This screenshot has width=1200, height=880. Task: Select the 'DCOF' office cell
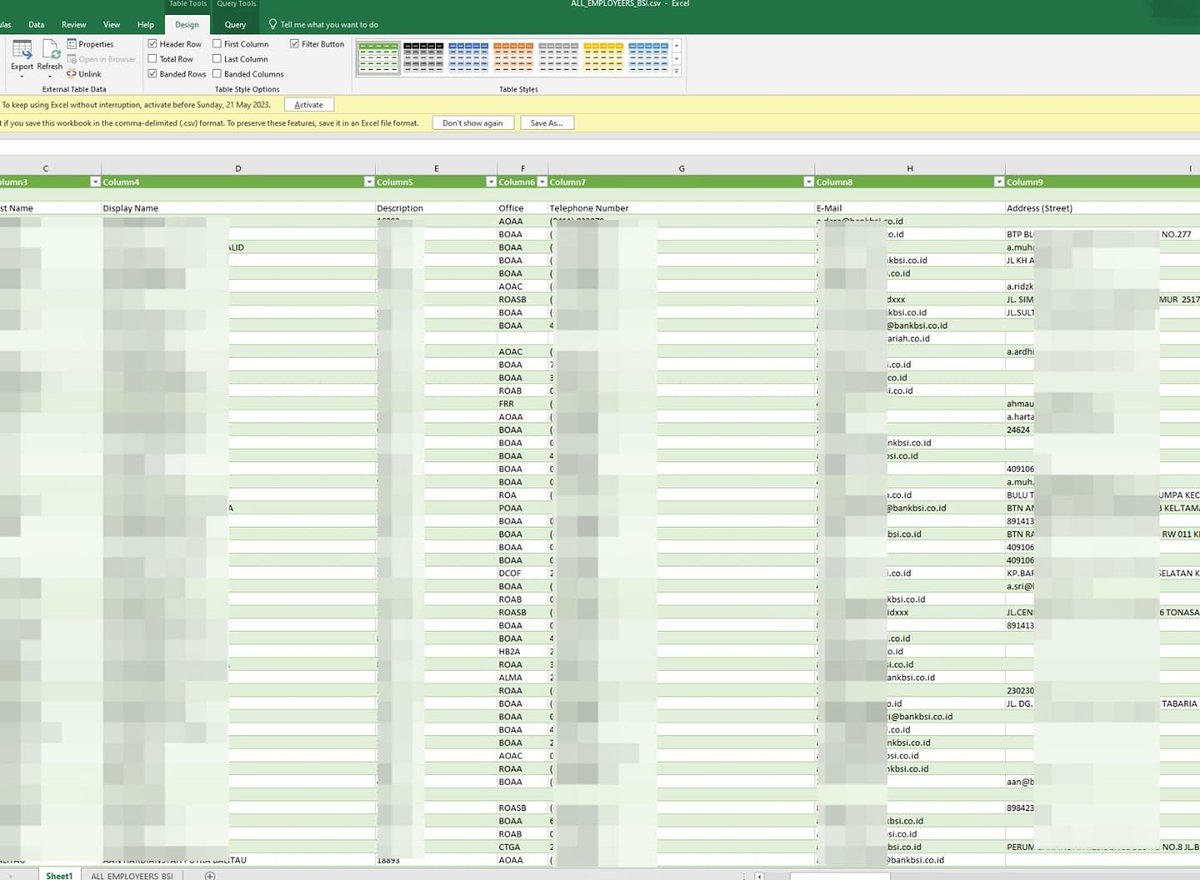[523, 573]
